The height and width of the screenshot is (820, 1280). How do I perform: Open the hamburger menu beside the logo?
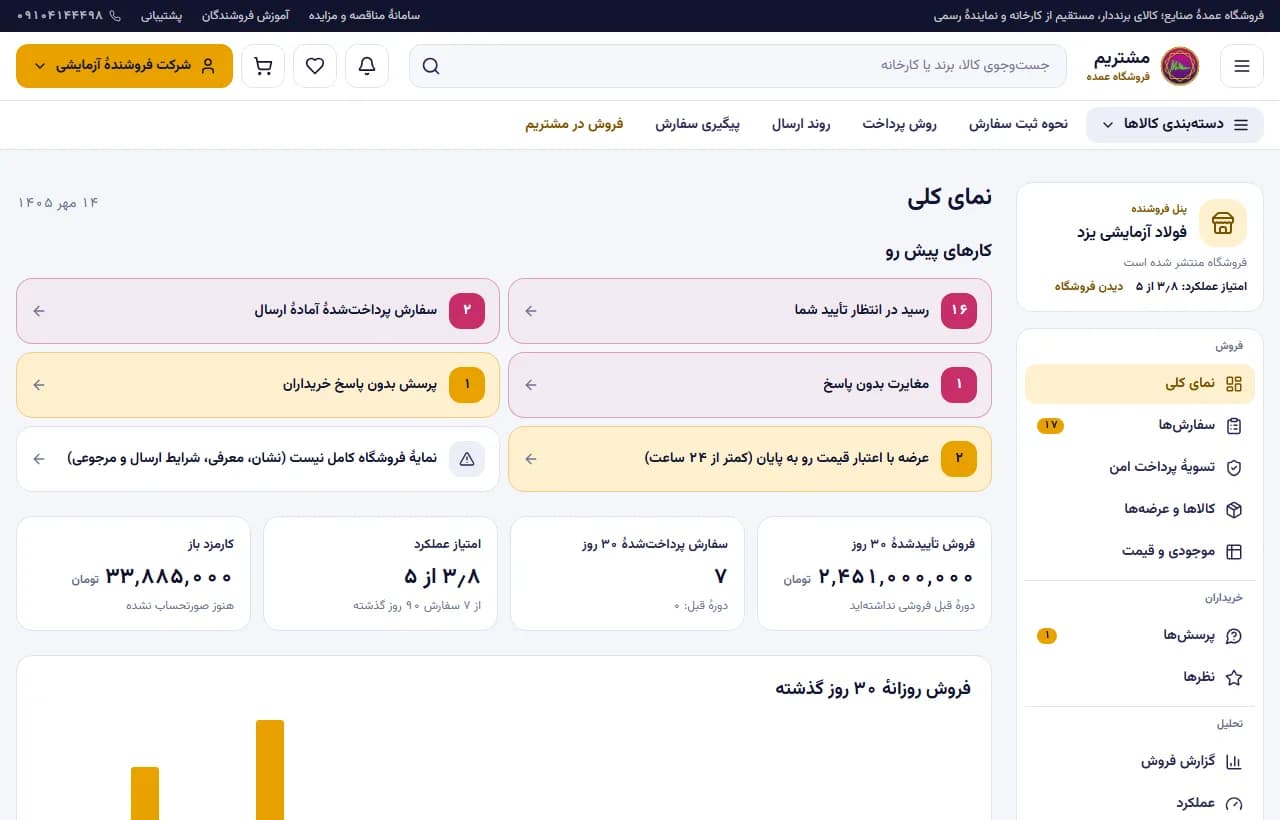1242,66
